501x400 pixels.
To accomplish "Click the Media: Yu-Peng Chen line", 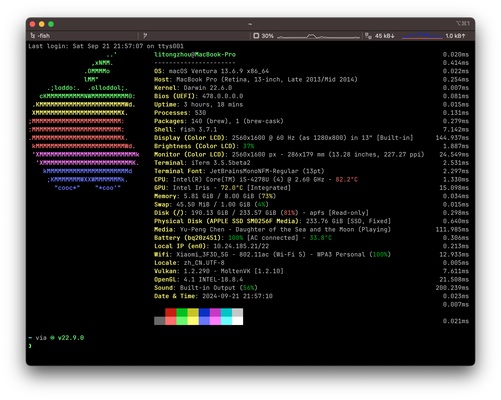I will pos(272,229).
